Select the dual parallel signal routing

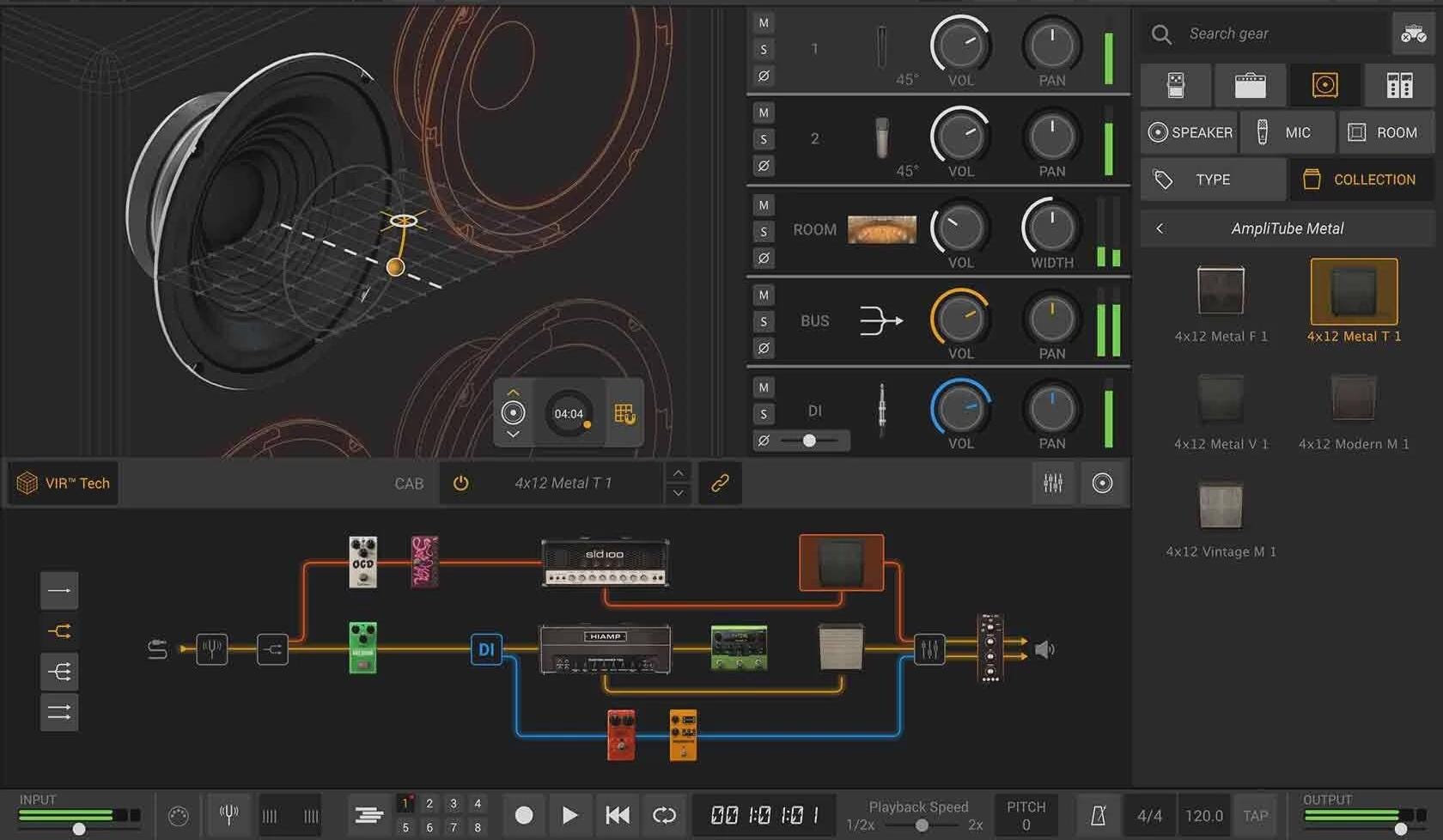[x=59, y=712]
